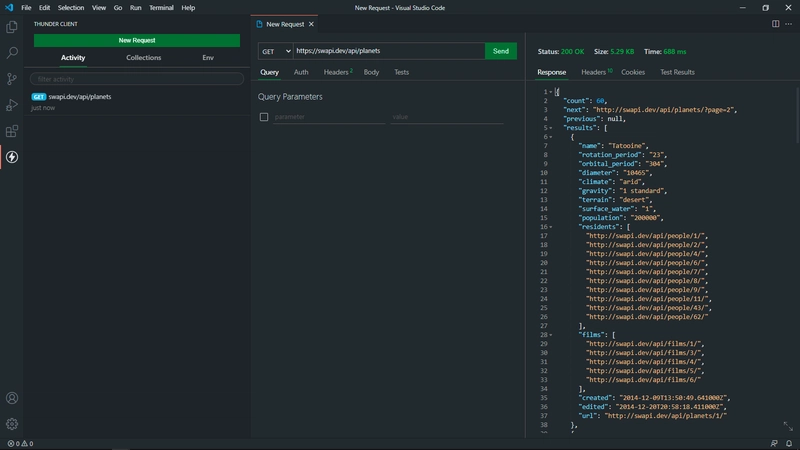Viewport: 800px width, 450px height.
Task: Click the file icon on New Request tab
Action: (x=259, y=24)
